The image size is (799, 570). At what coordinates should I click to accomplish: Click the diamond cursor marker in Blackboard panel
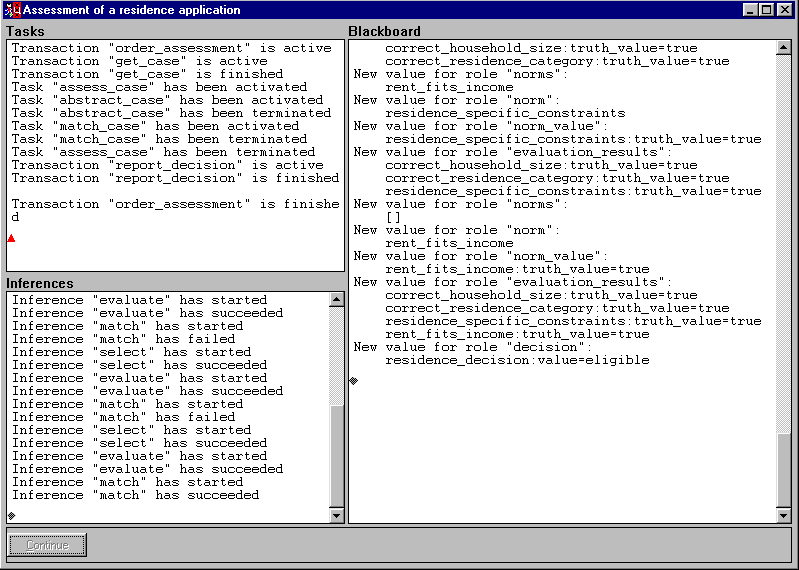353,380
